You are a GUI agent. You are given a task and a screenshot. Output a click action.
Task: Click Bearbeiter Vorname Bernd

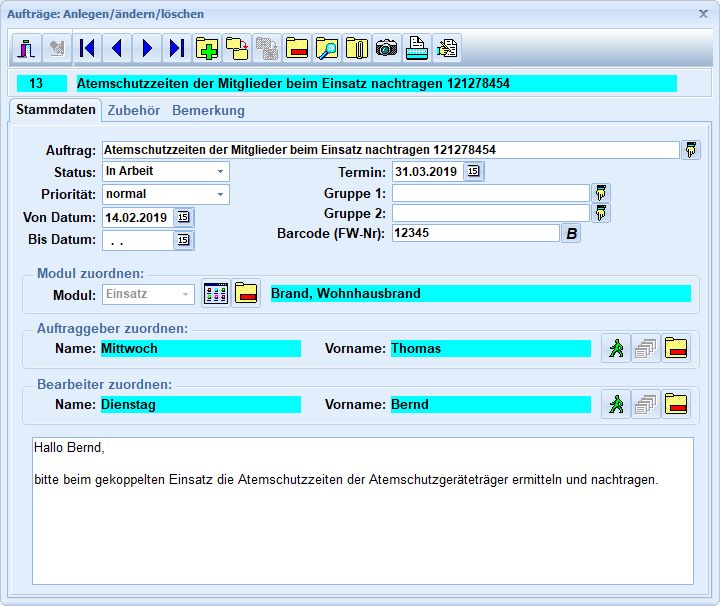tap(491, 404)
